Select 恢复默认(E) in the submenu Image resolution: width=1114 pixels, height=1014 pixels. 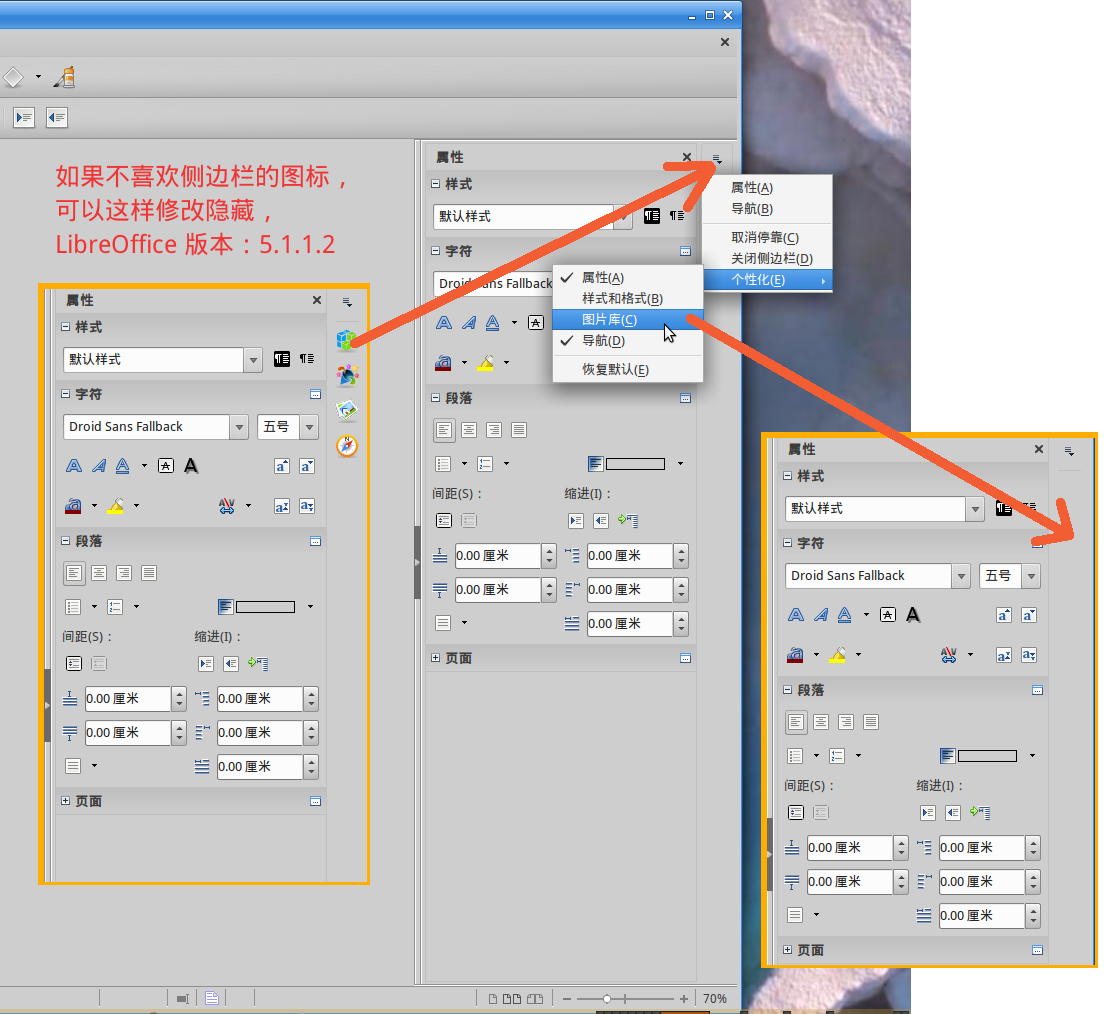coord(628,370)
